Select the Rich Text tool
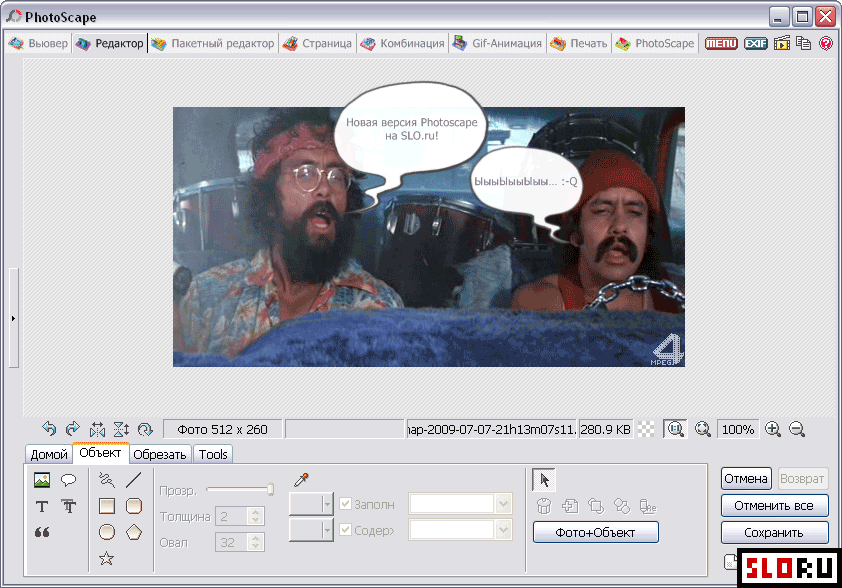Image resolution: width=842 pixels, height=588 pixels. click(69, 506)
